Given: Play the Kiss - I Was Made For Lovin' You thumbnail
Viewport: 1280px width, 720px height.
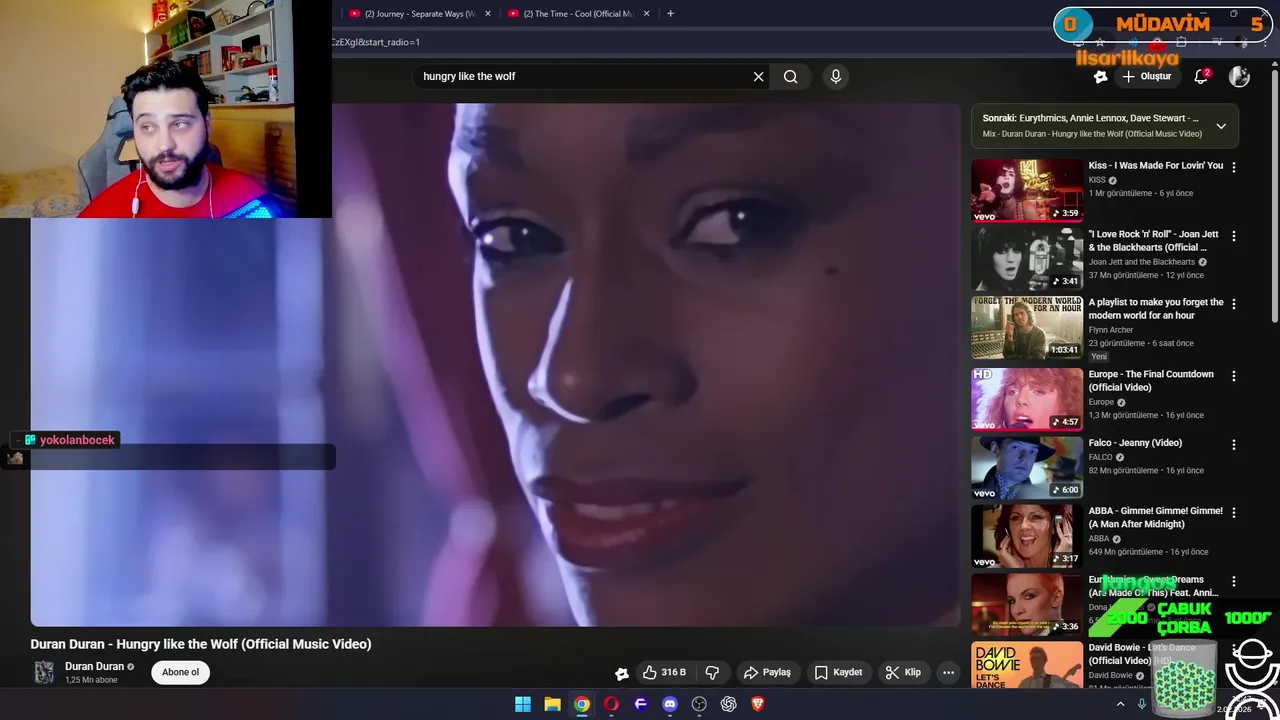Looking at the screenshot, I should click(1027, 190).
